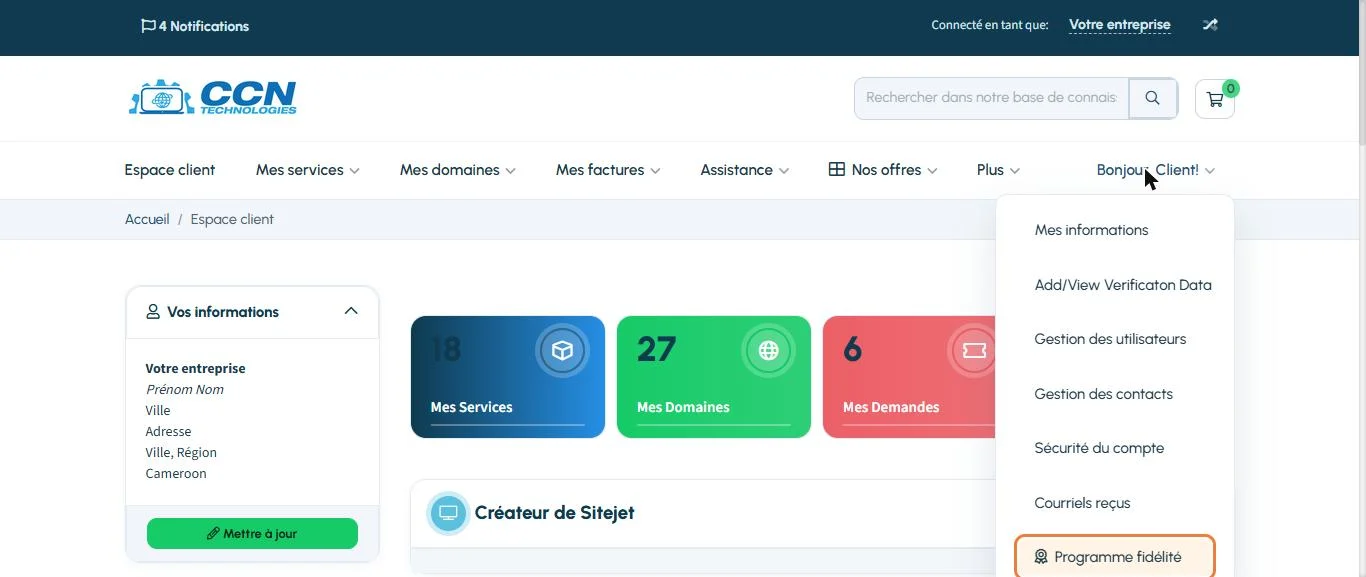Screen dimensions: 1366x577
Task: Open the Mes Demandes card with 6
Action: [x=909, y=377]
